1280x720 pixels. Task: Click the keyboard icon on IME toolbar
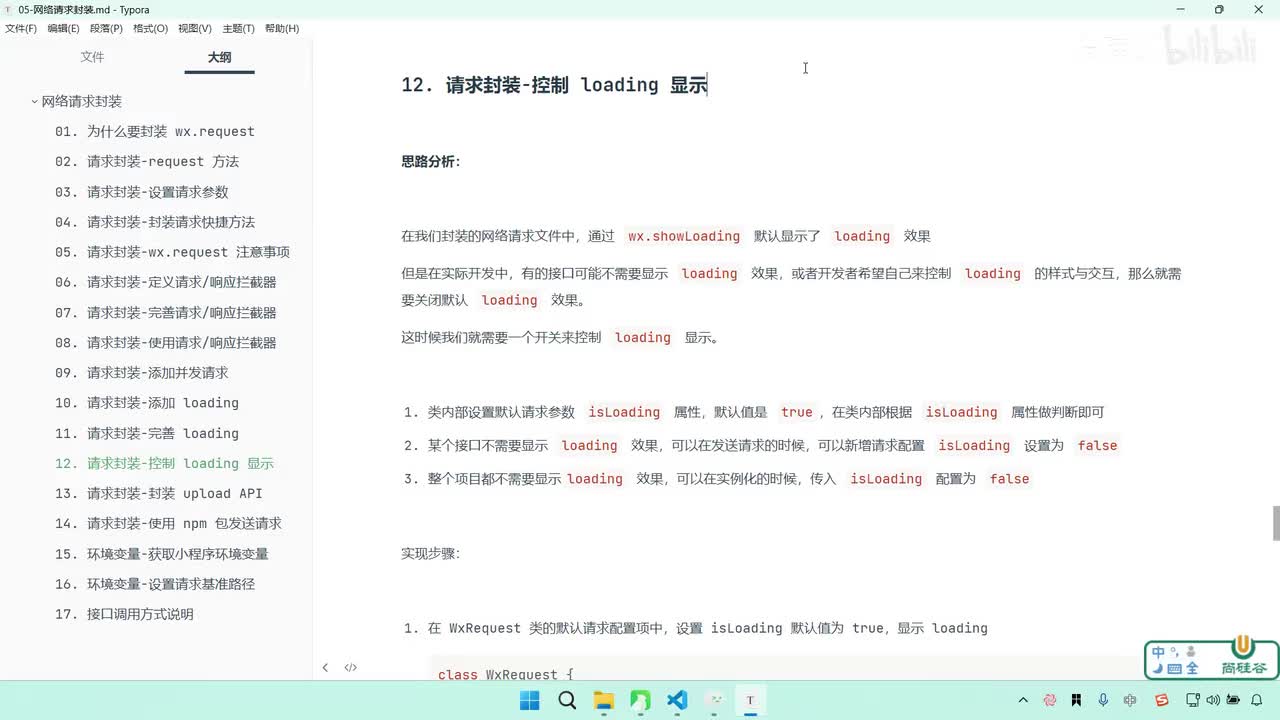[1174, 668]
